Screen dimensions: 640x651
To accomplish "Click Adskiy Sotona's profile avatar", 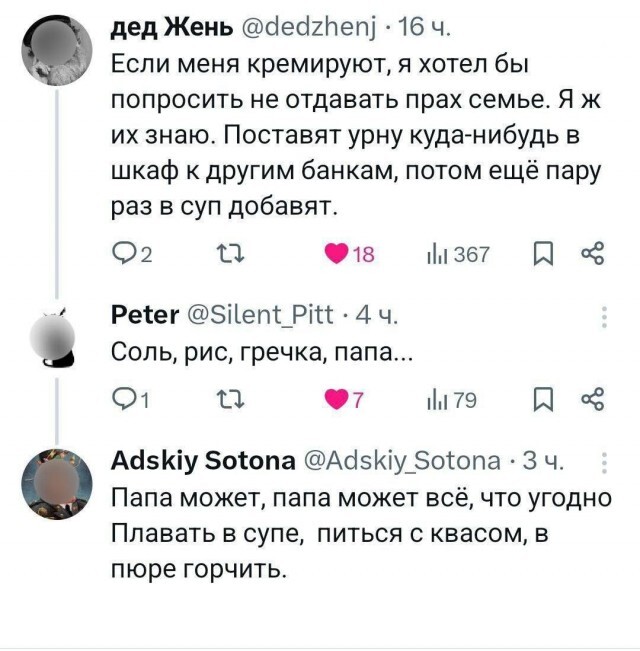I will point(57,483).
